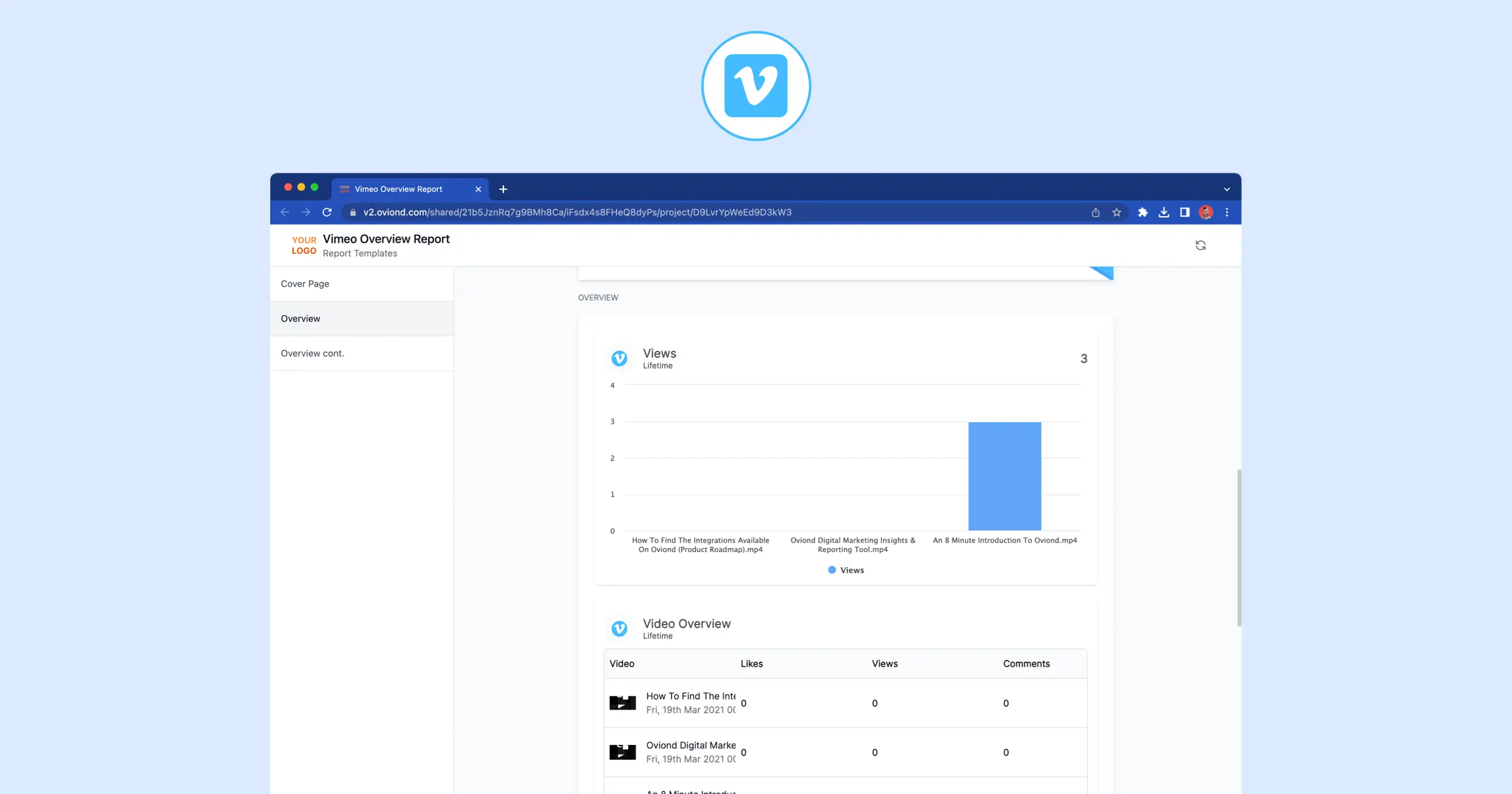Image resolution: width=1512 pixels, height=794 pixels.
Task: Click the Oviond Digital Marke video title
Action: pos(690,745)
